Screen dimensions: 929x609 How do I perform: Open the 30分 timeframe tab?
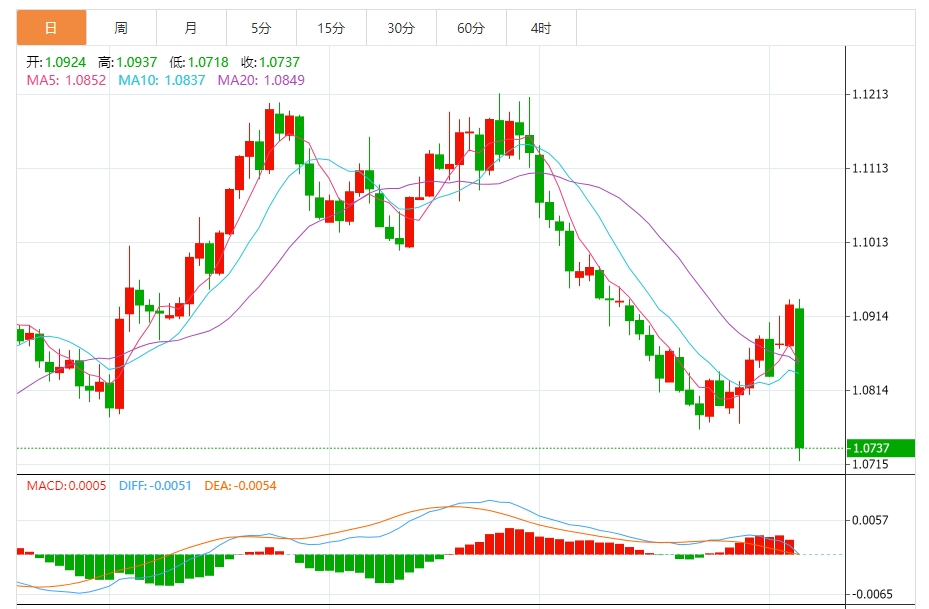click(401, 28)
